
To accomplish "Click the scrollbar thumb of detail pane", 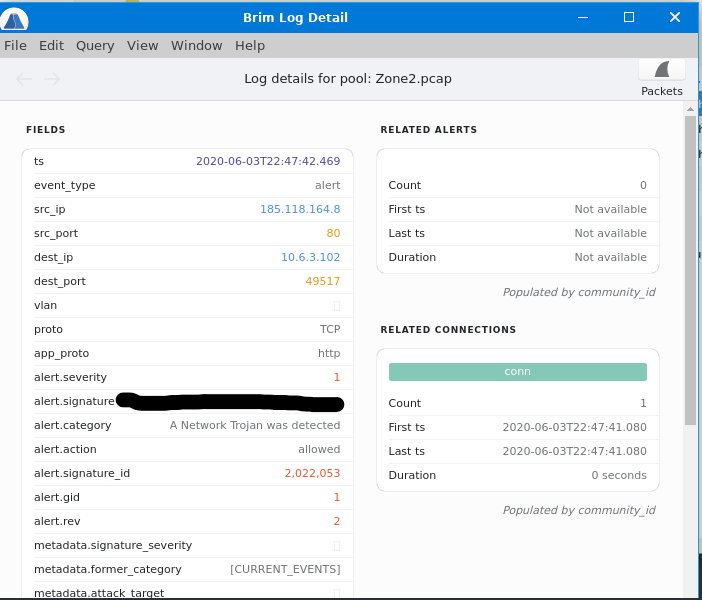I will click(x=690, y=270).
